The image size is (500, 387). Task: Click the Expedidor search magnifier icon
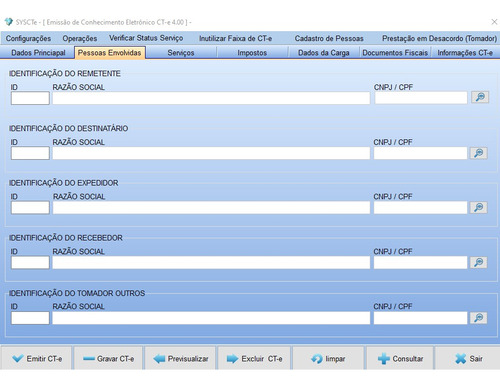point(479,207)
